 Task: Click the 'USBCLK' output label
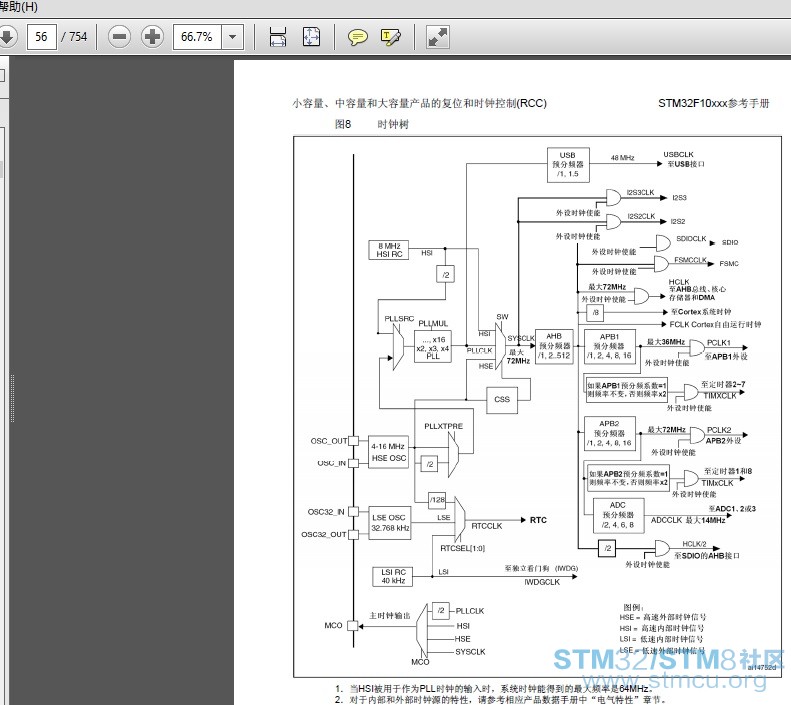point(679,154)
